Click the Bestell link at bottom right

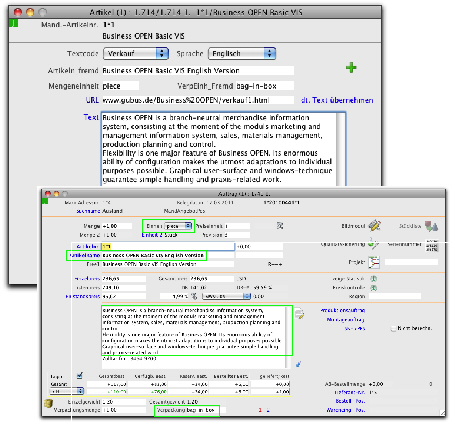[x=343, y=401]
